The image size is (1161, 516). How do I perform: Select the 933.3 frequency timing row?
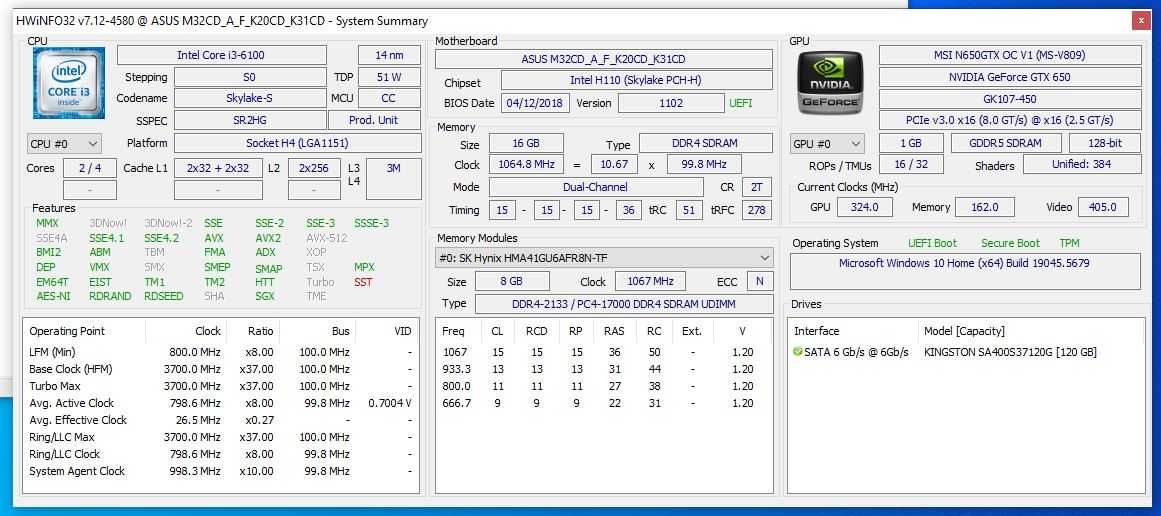[603, 369]
